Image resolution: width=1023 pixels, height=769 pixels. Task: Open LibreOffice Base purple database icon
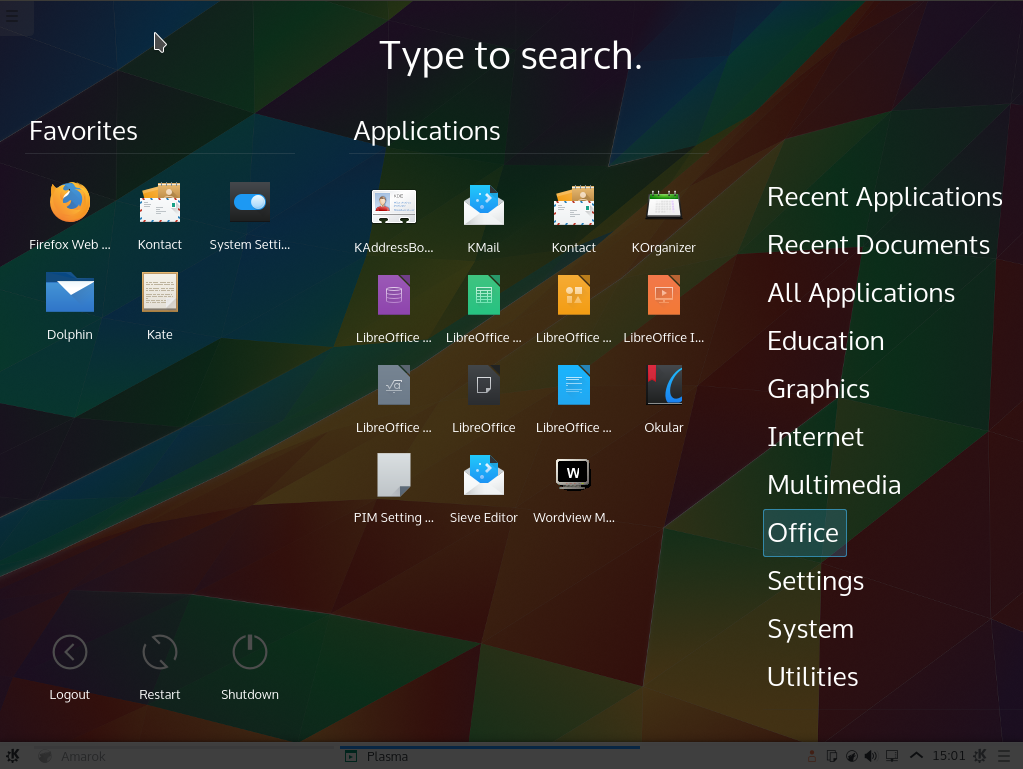coord(393,309)
